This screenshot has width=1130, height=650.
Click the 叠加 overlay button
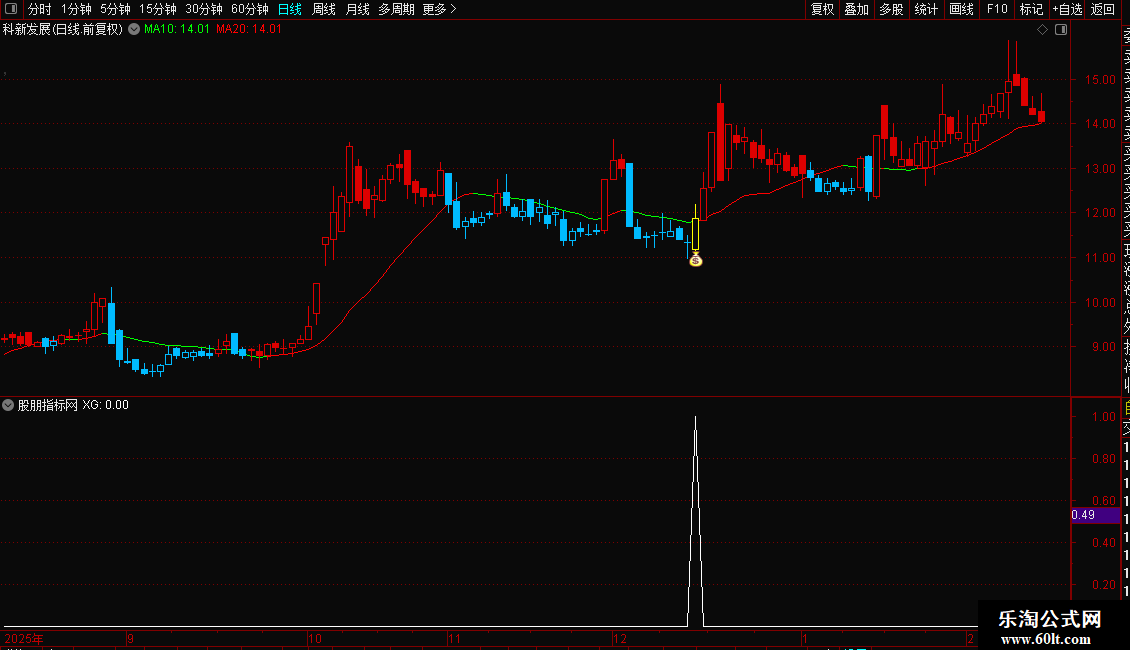pos(856,9)
